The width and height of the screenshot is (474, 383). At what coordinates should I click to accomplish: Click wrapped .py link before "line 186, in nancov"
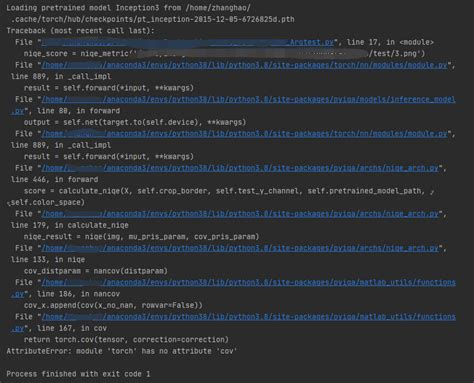(x=17, y=294)
